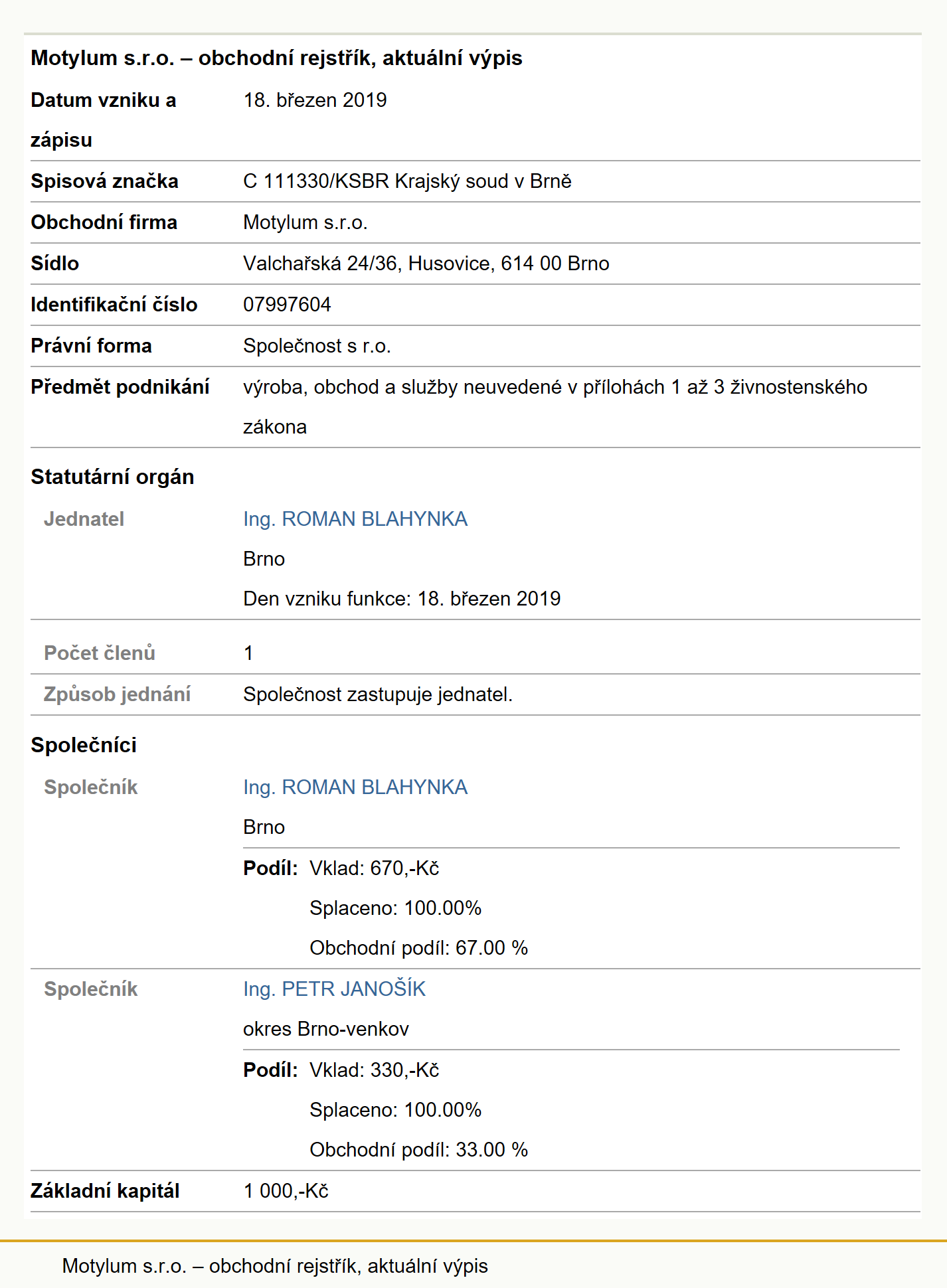Click the page title Motylum s.r.o. heading
947x1288 pixels.
(x=276, y=58)
